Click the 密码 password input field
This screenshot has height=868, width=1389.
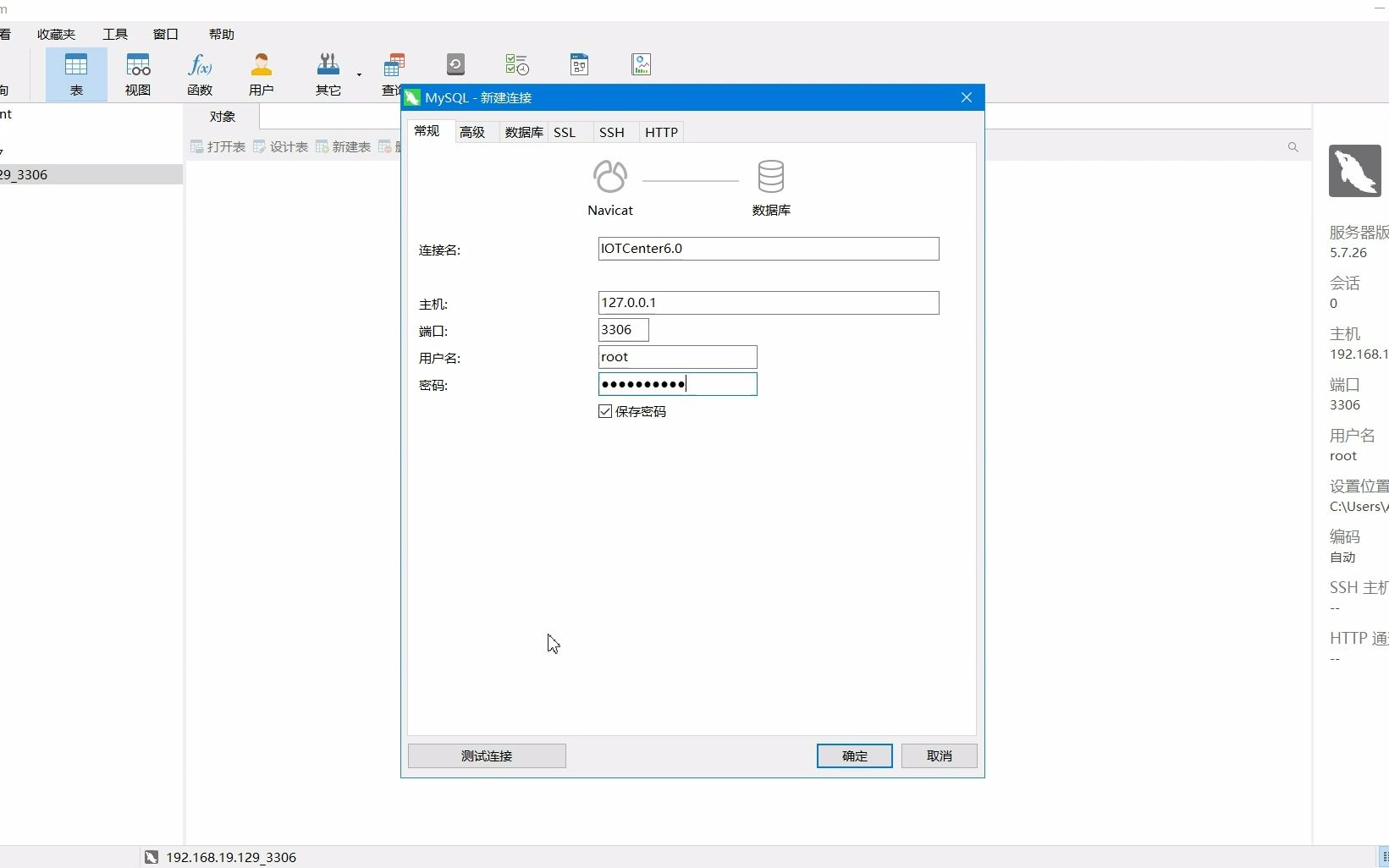point(678,384)
